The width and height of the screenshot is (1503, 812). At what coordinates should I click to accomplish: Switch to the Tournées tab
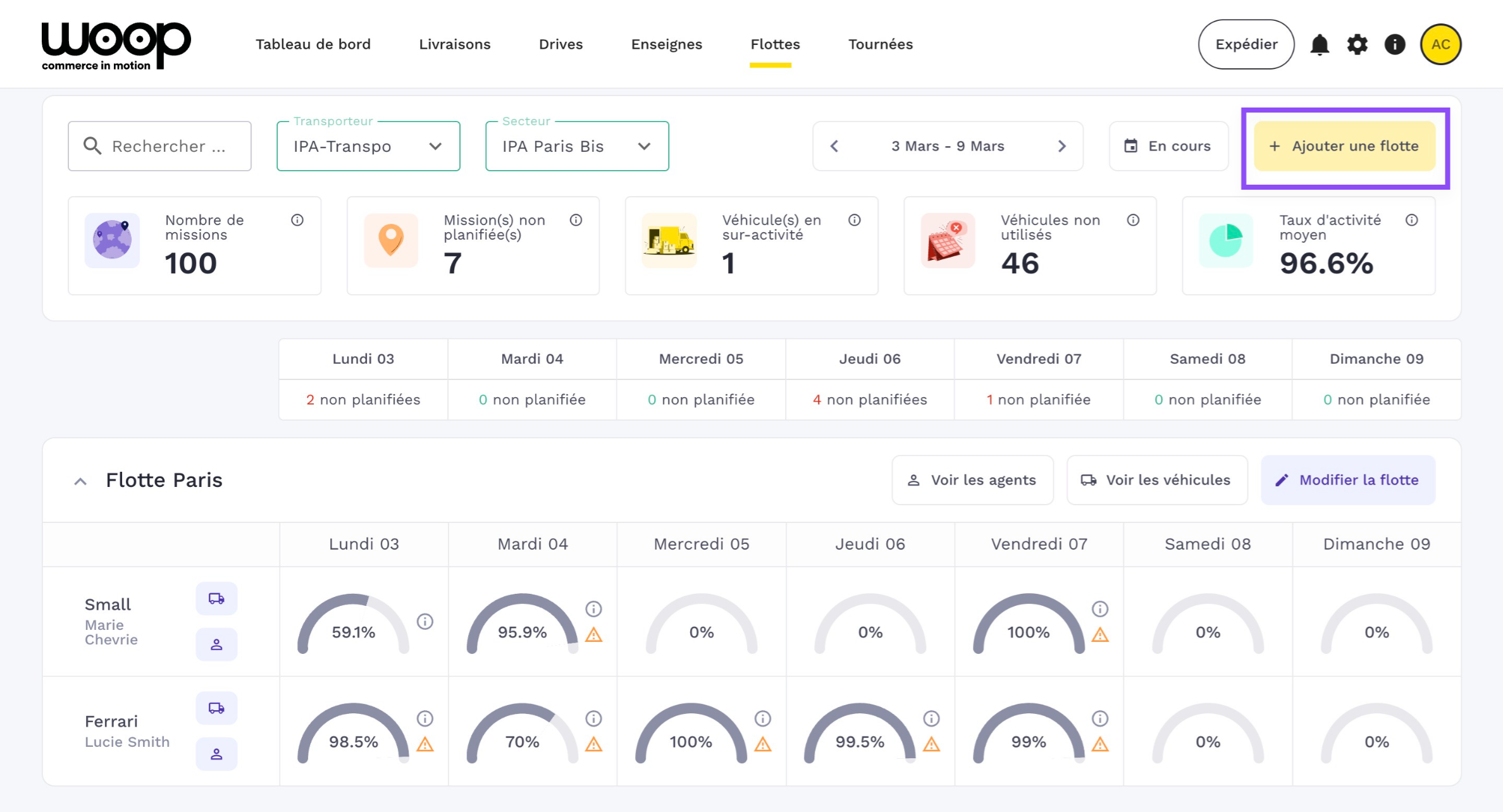pyautogui.click(x=880, y=44)
